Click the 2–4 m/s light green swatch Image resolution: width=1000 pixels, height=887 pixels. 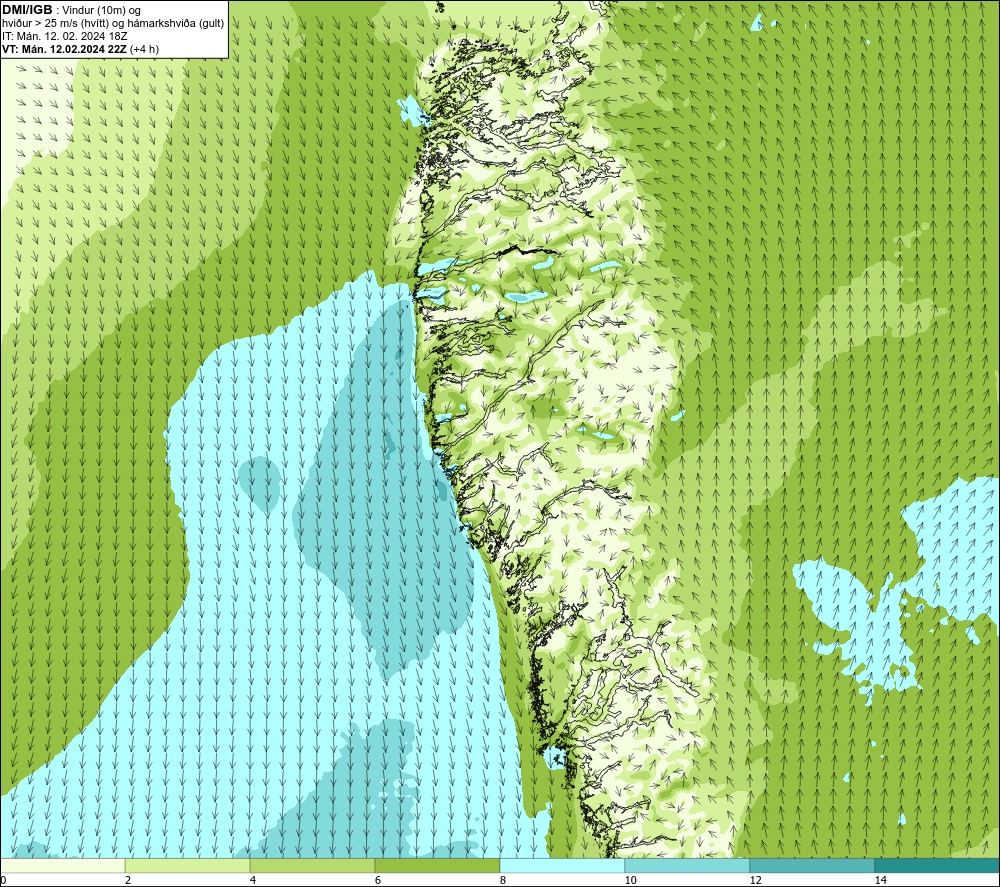click(x=188, y=865)
